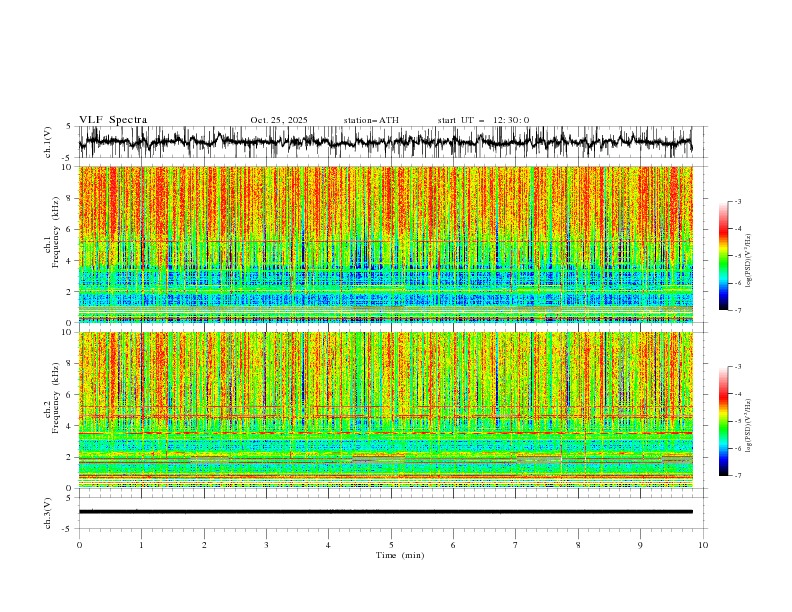
Task: Click the 6 minute tick label on time axis
Action: [x=453, y=545]
